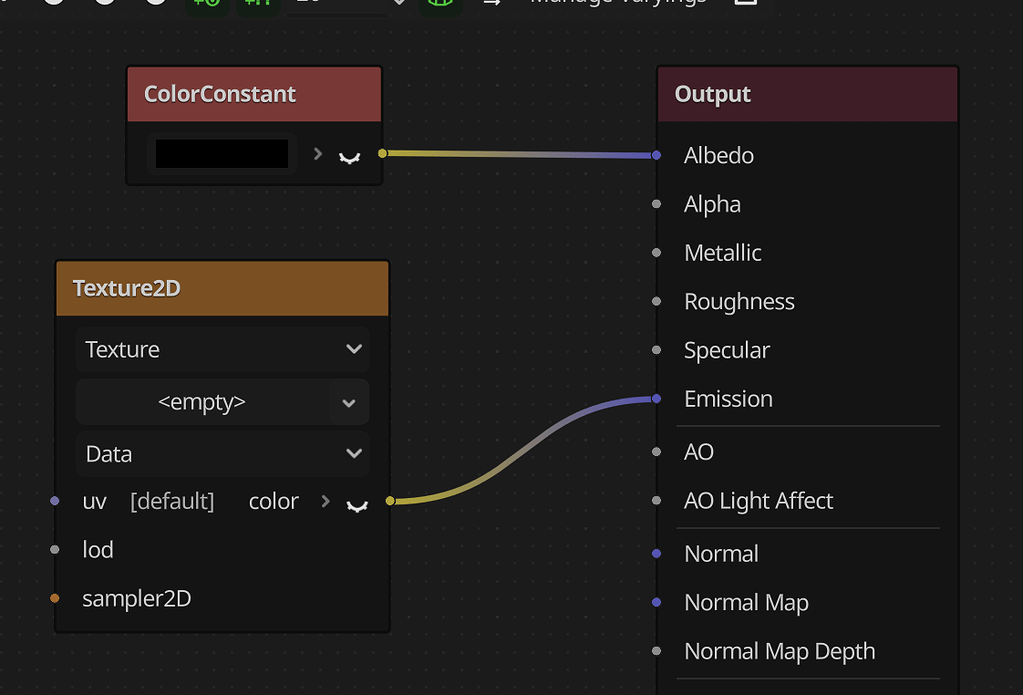The height and width of the screenshot is (695, 1023).
Task: Click the Manage Varyings button
Action: (x=619, y=4)
